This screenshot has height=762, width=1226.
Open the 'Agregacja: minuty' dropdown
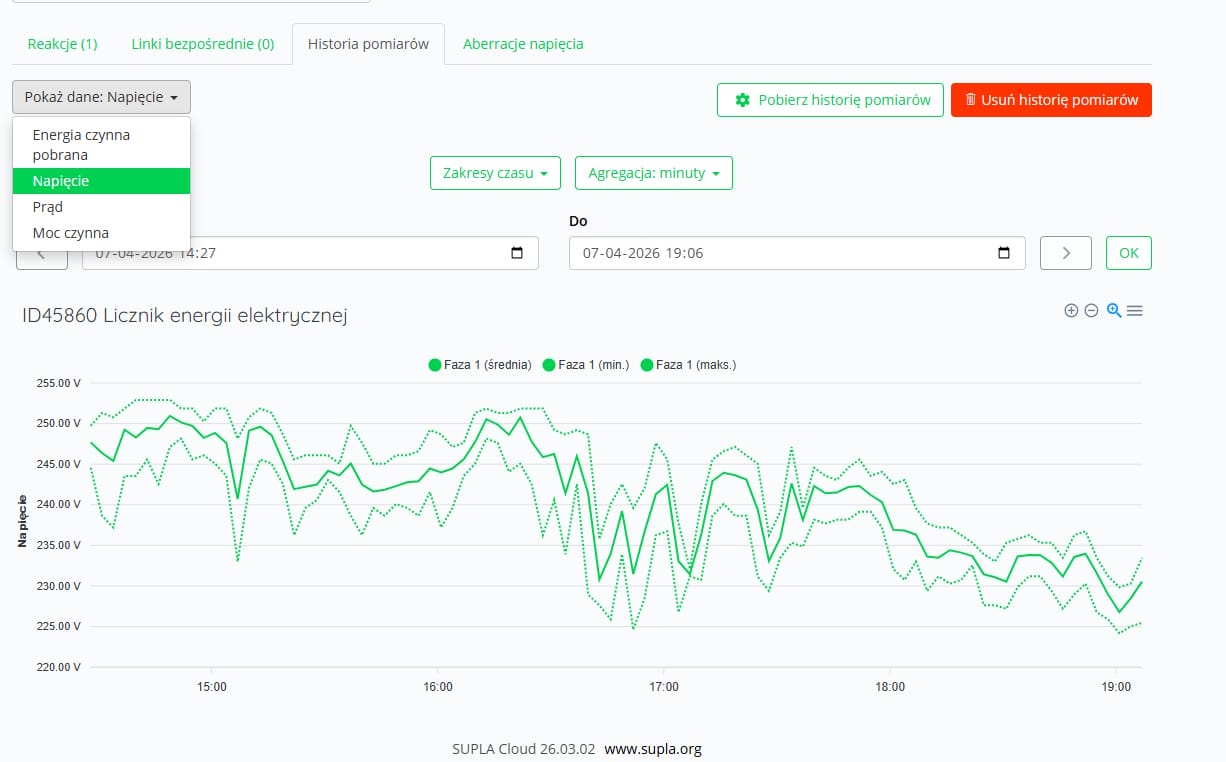[x=653, y=173]
